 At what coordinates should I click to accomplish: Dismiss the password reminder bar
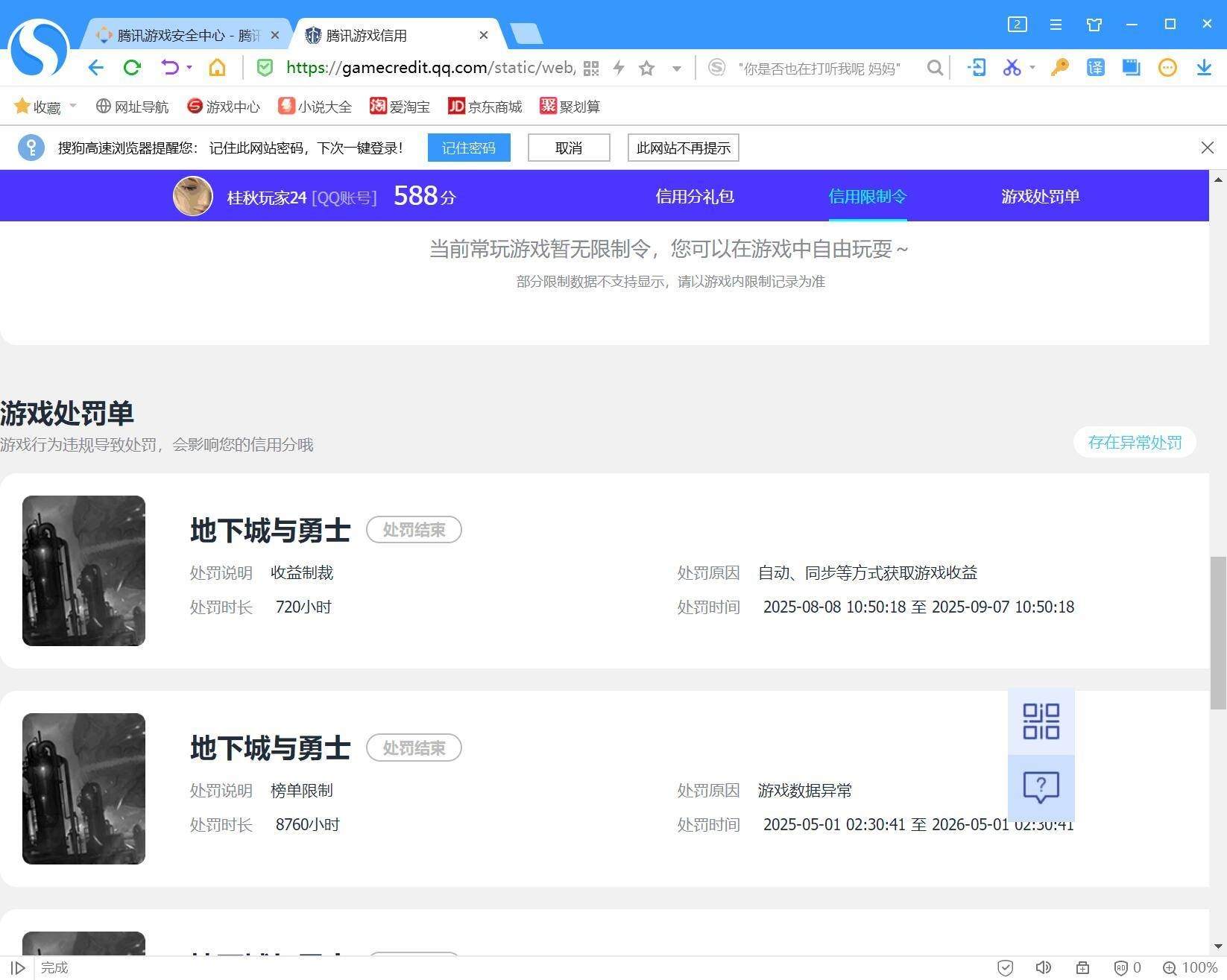[x=1208, y=148]
